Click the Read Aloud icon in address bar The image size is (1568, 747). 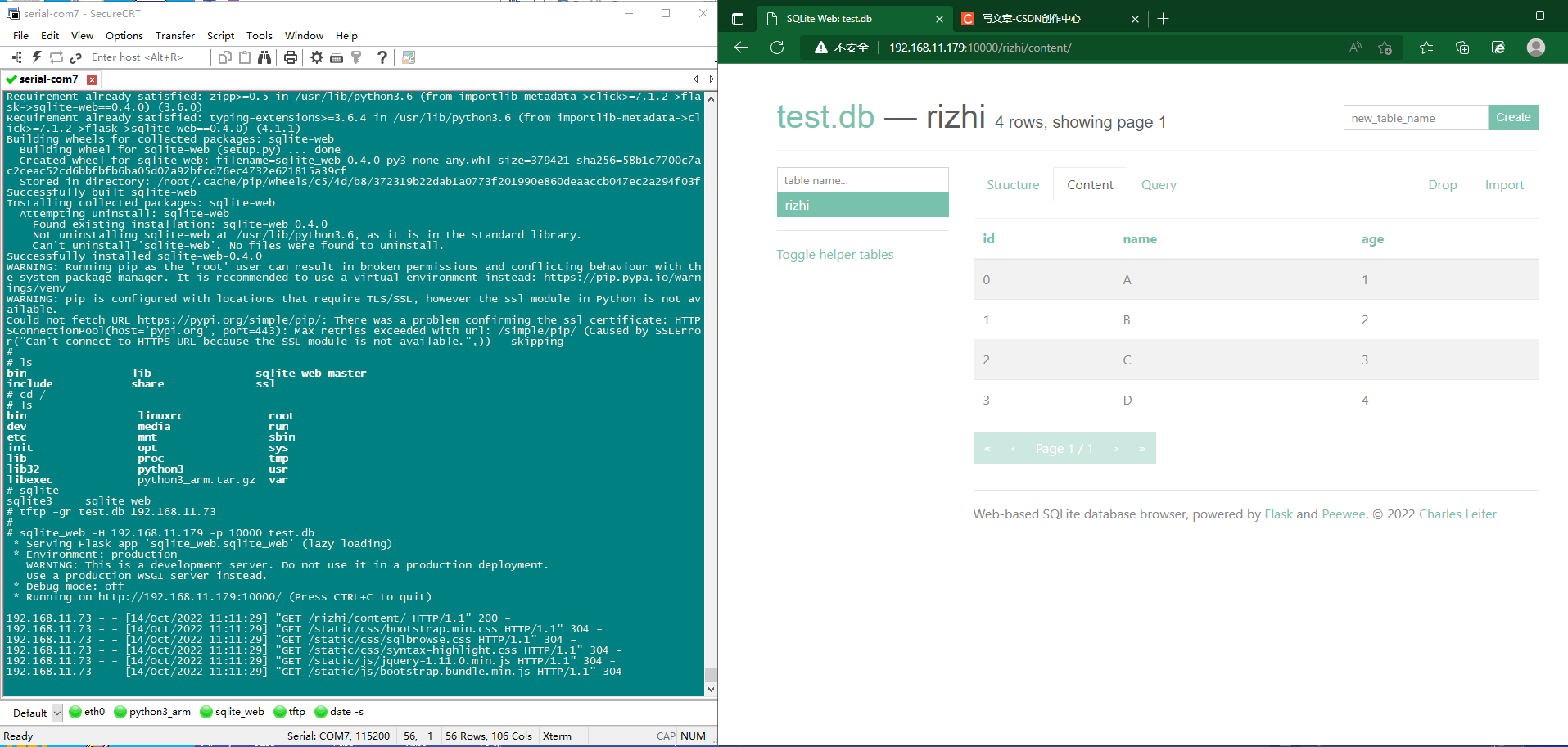1355,48
